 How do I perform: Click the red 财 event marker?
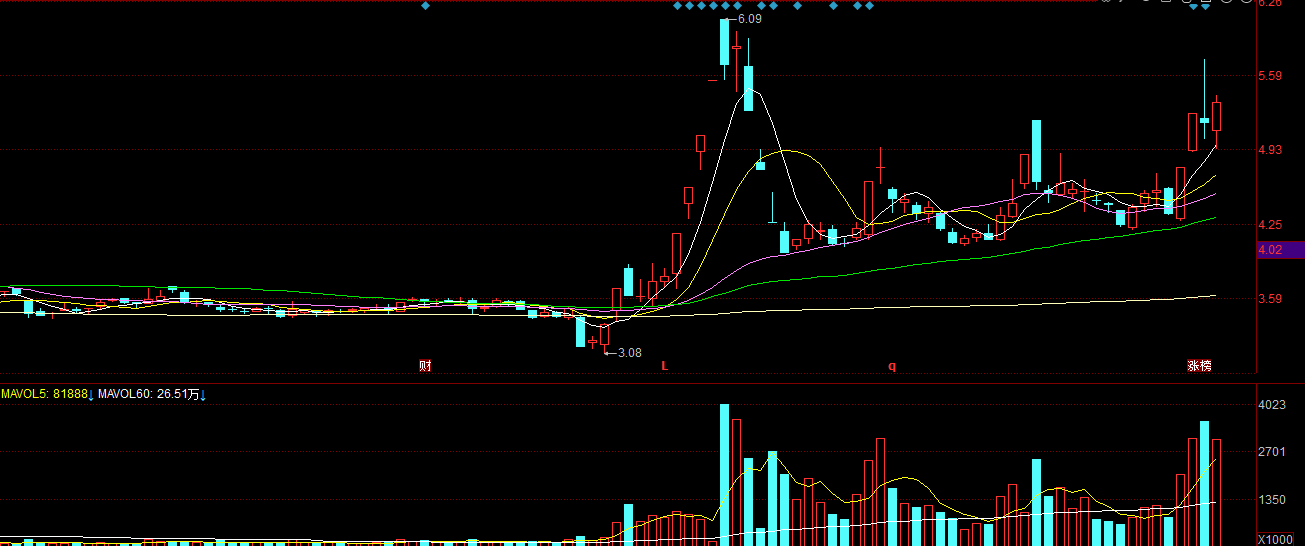pyautogui.click(x=425, y=366)
